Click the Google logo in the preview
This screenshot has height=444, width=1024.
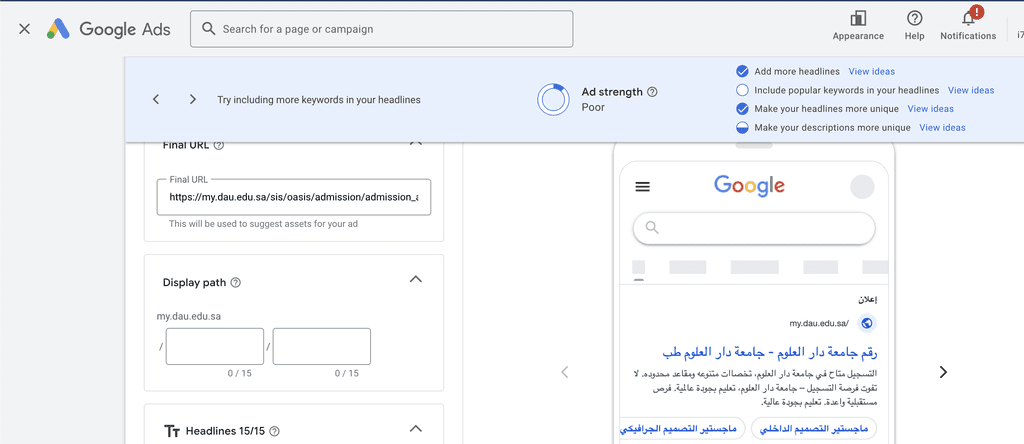point(749,186)
